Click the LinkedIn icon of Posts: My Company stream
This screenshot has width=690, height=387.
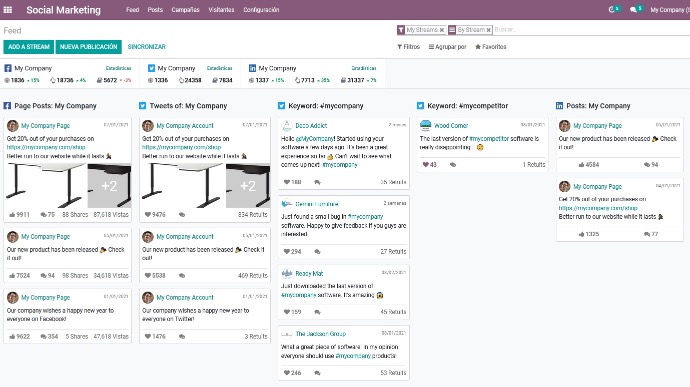pos(559,106)
